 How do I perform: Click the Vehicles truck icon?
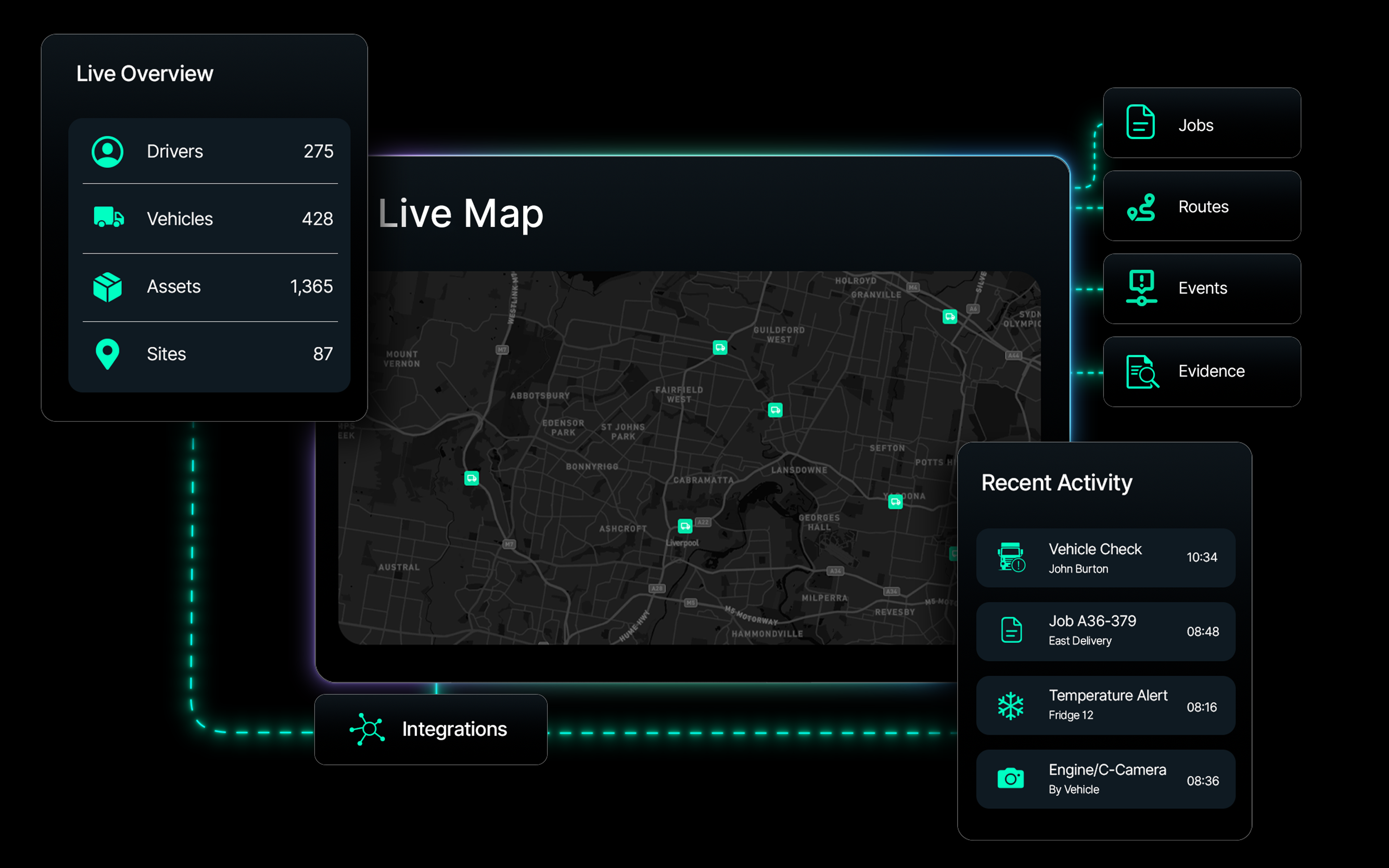109,217
